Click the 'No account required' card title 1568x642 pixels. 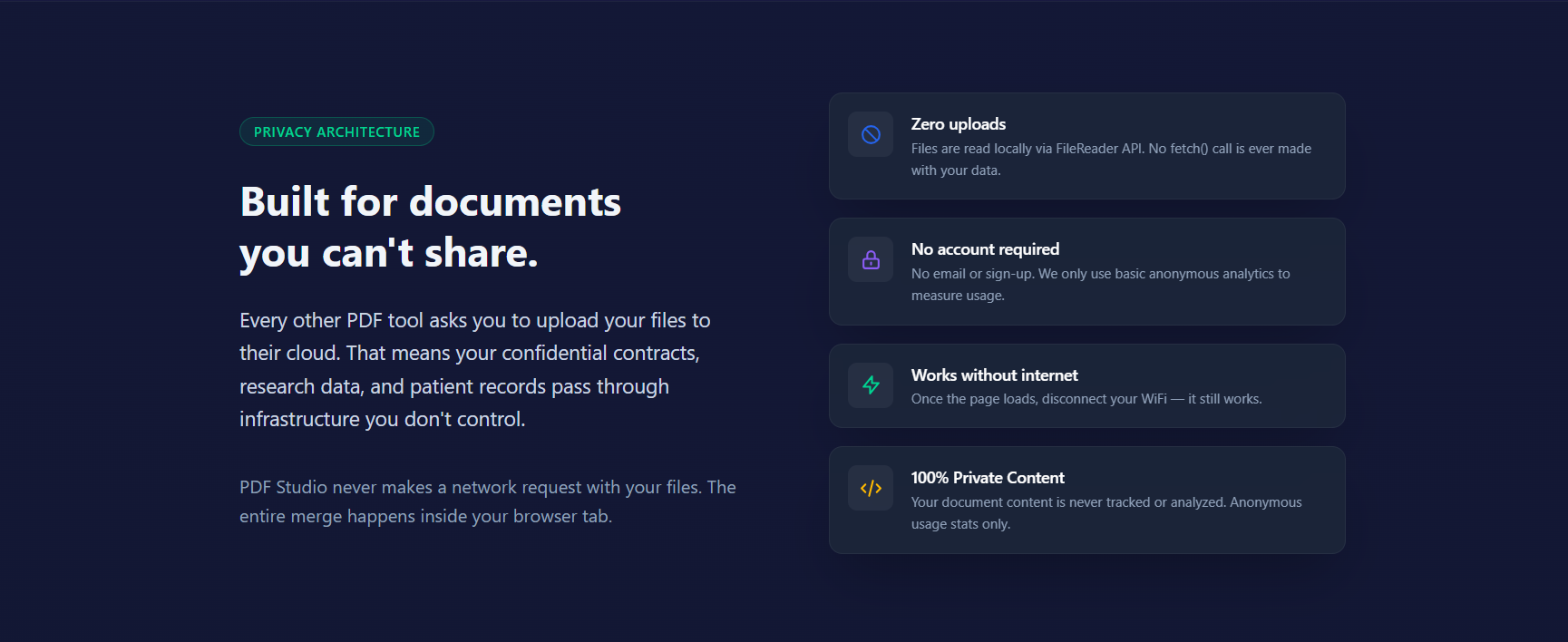click(985, 249)
